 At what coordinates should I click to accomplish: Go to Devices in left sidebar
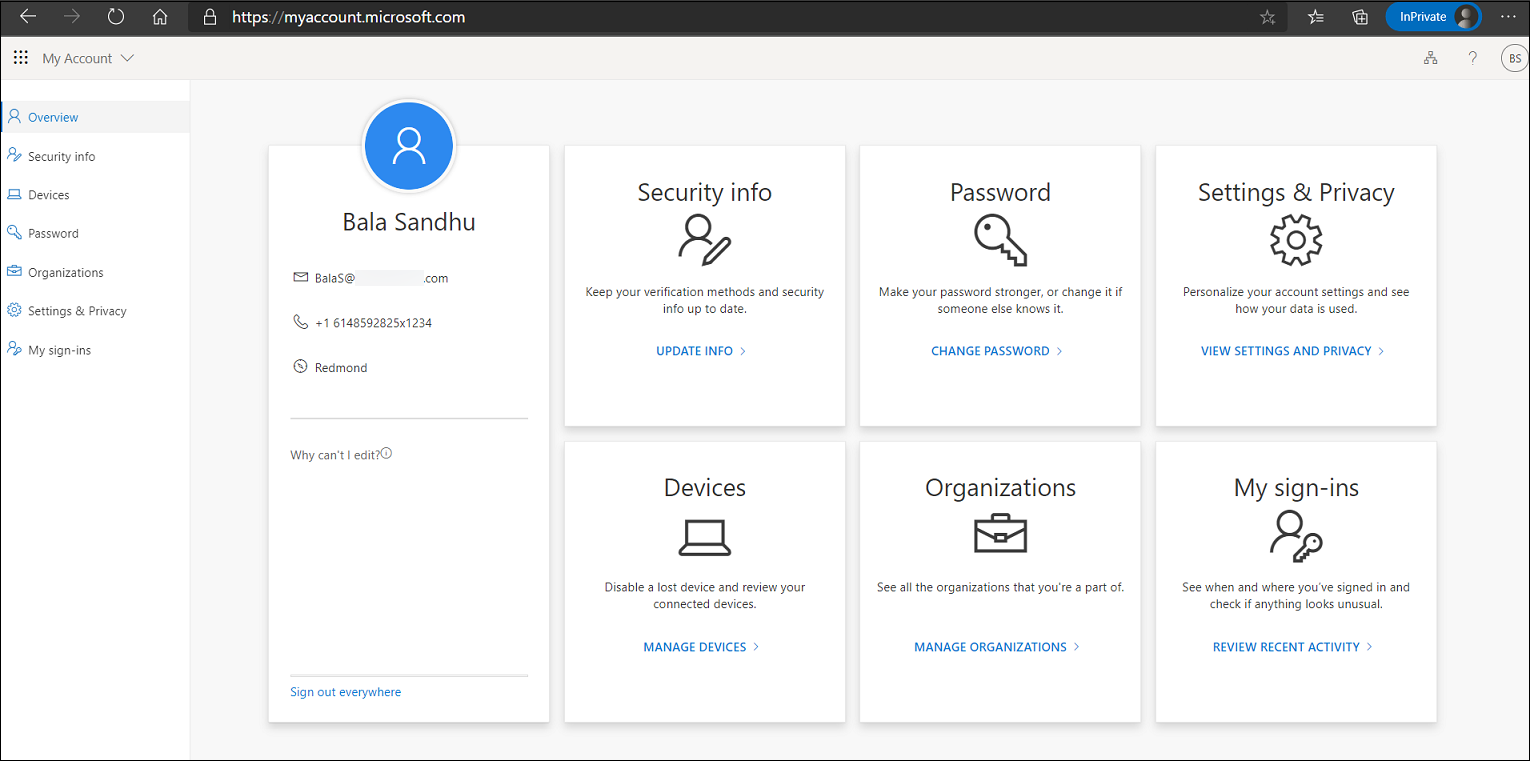(49, 195)
